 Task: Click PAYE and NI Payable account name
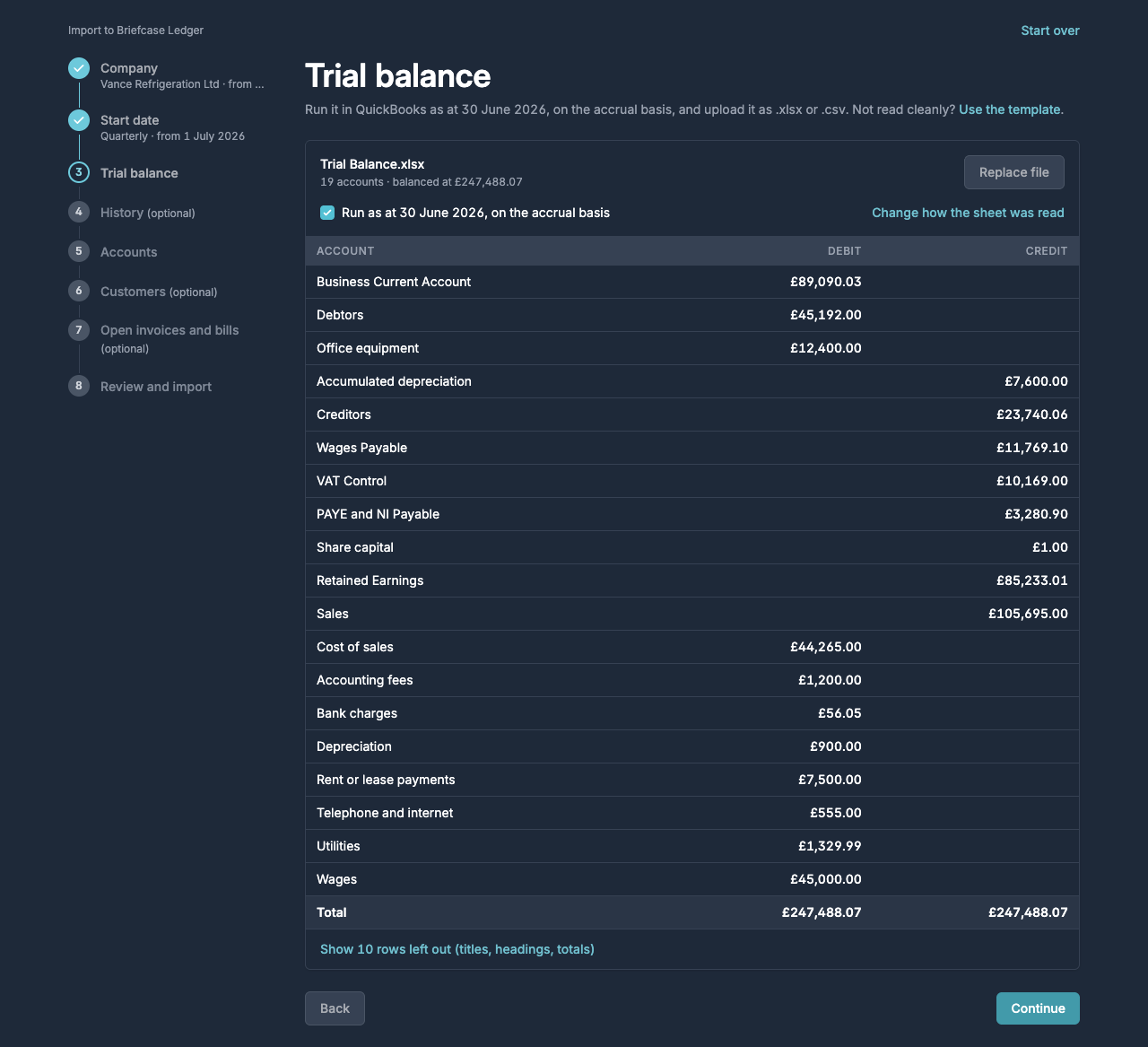click(x=378, y=514)
